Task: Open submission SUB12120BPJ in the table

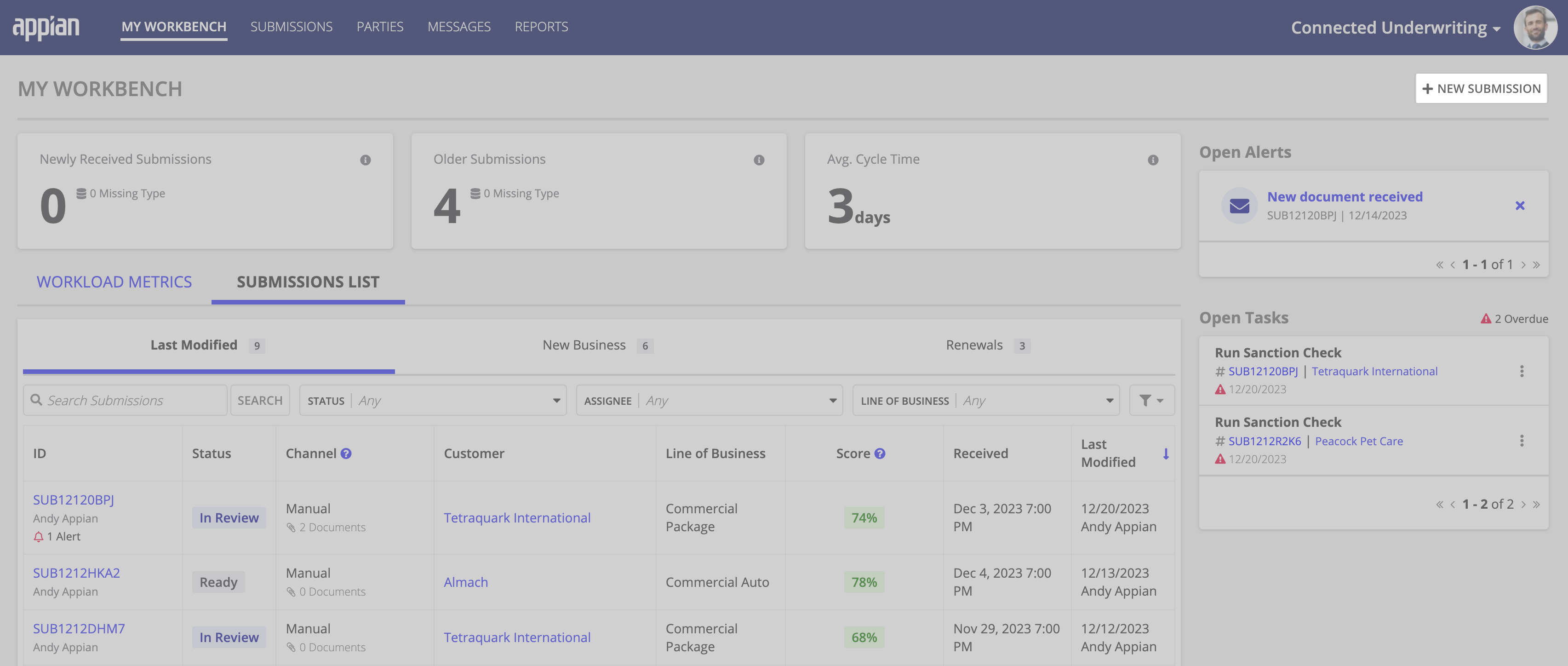Action: click(73, 500)
